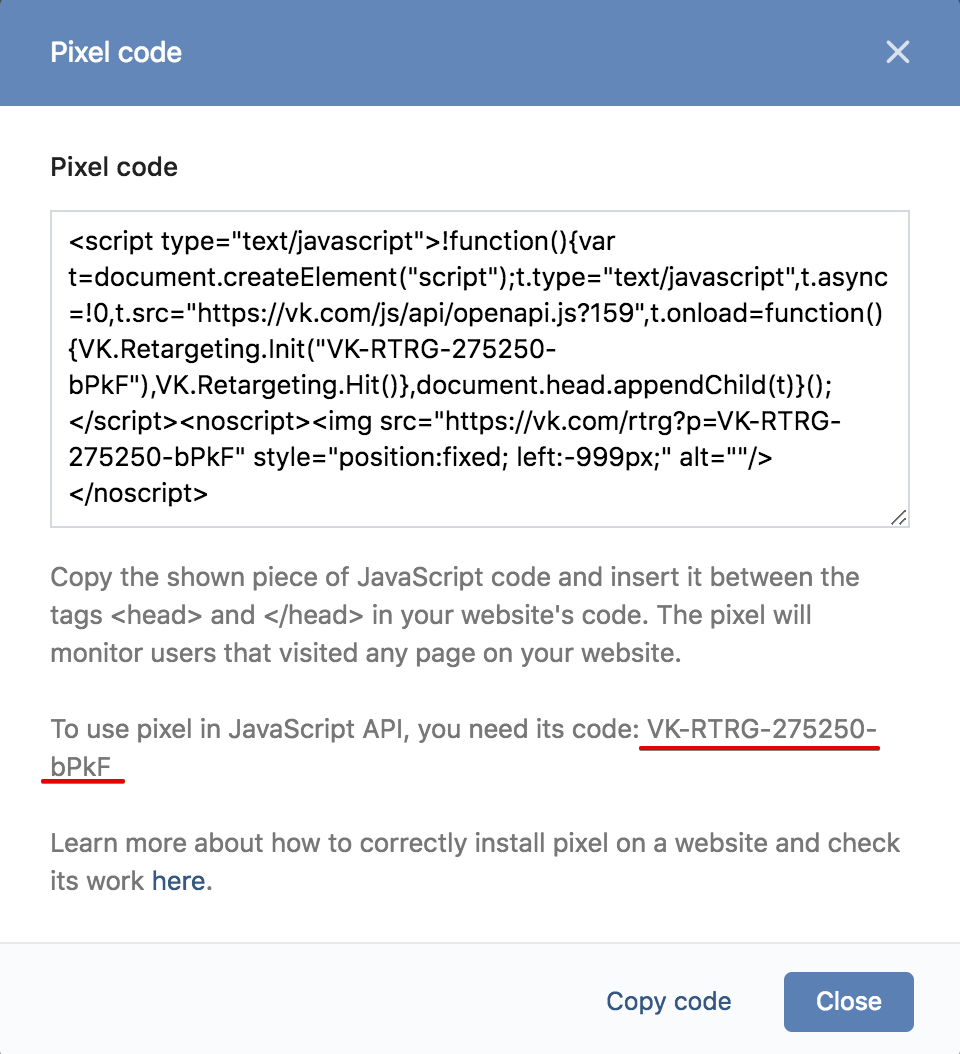
Task: Close the dialog with the X icon
Action: pos(897,52)
